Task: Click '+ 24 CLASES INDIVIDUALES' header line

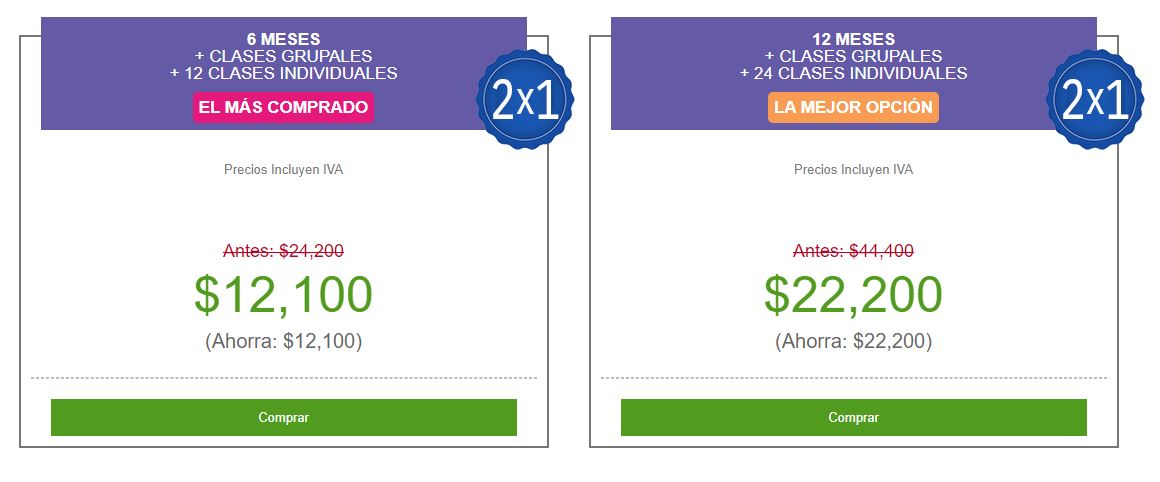Action: pyautogui.click(x=853, y=73)
